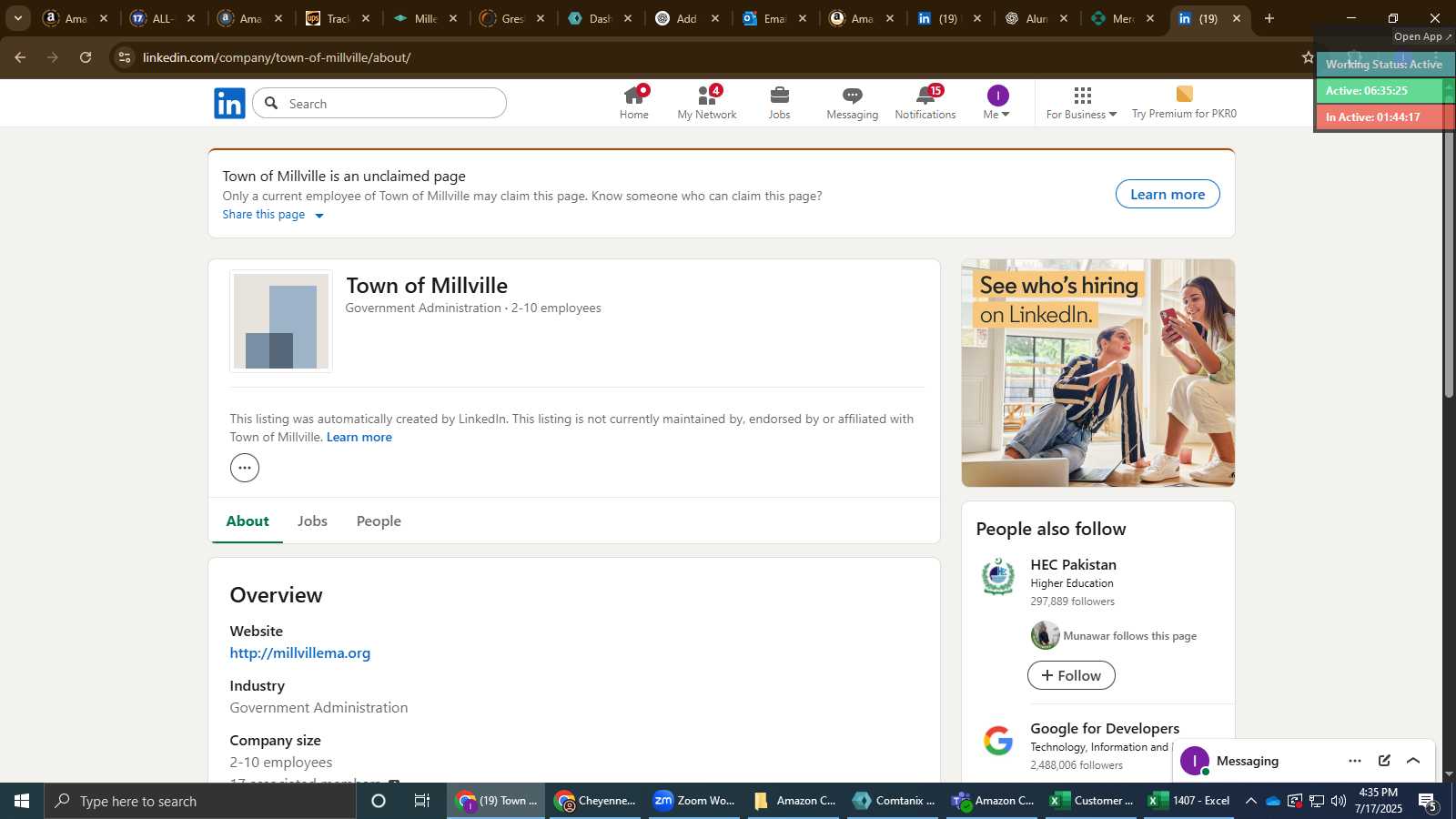Follow HEC Pakistan page
Viewport: 1456px width, 819px height.
pos(1071,675)
